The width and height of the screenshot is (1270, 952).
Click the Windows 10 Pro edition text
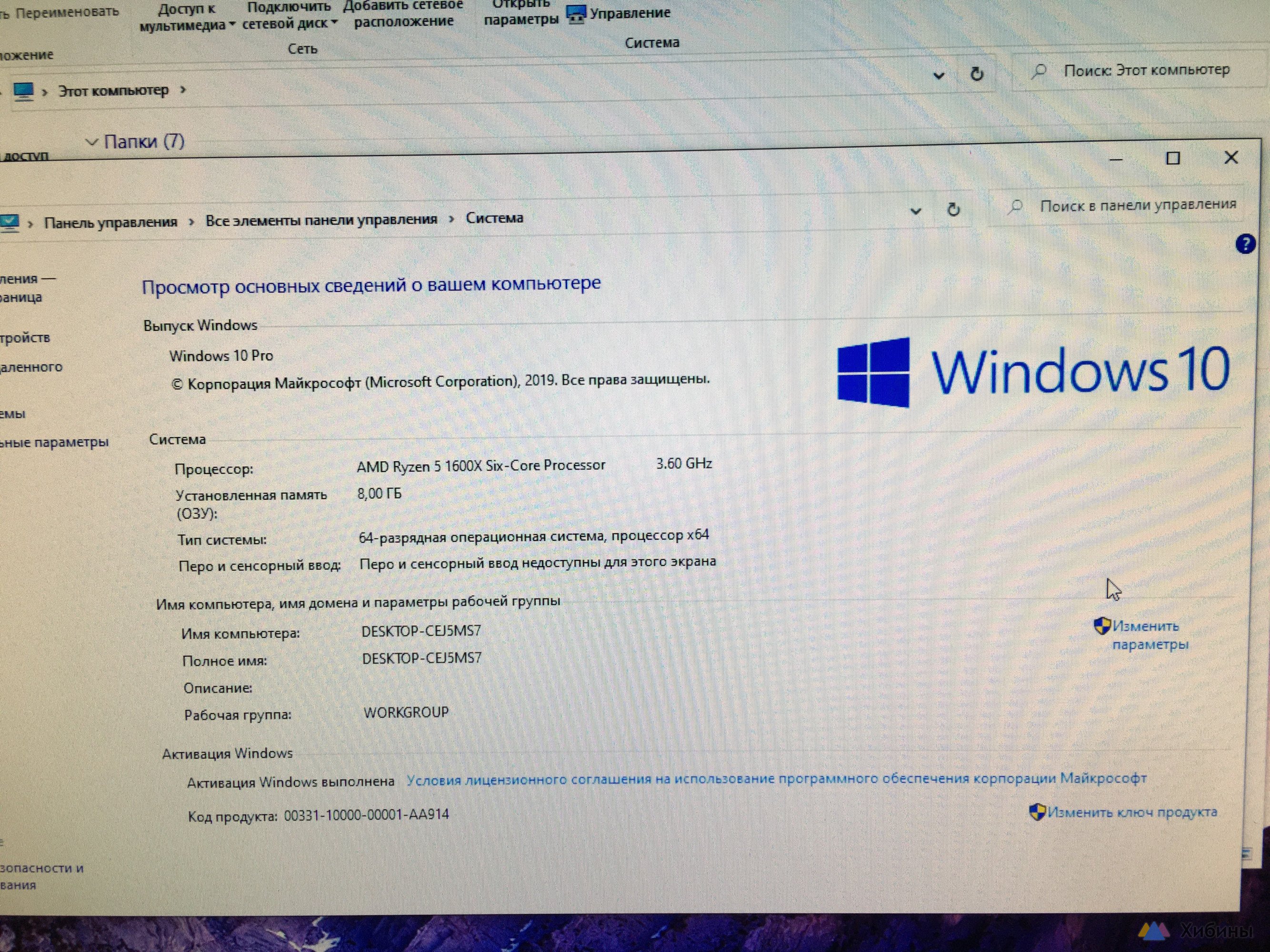(221, 356)
